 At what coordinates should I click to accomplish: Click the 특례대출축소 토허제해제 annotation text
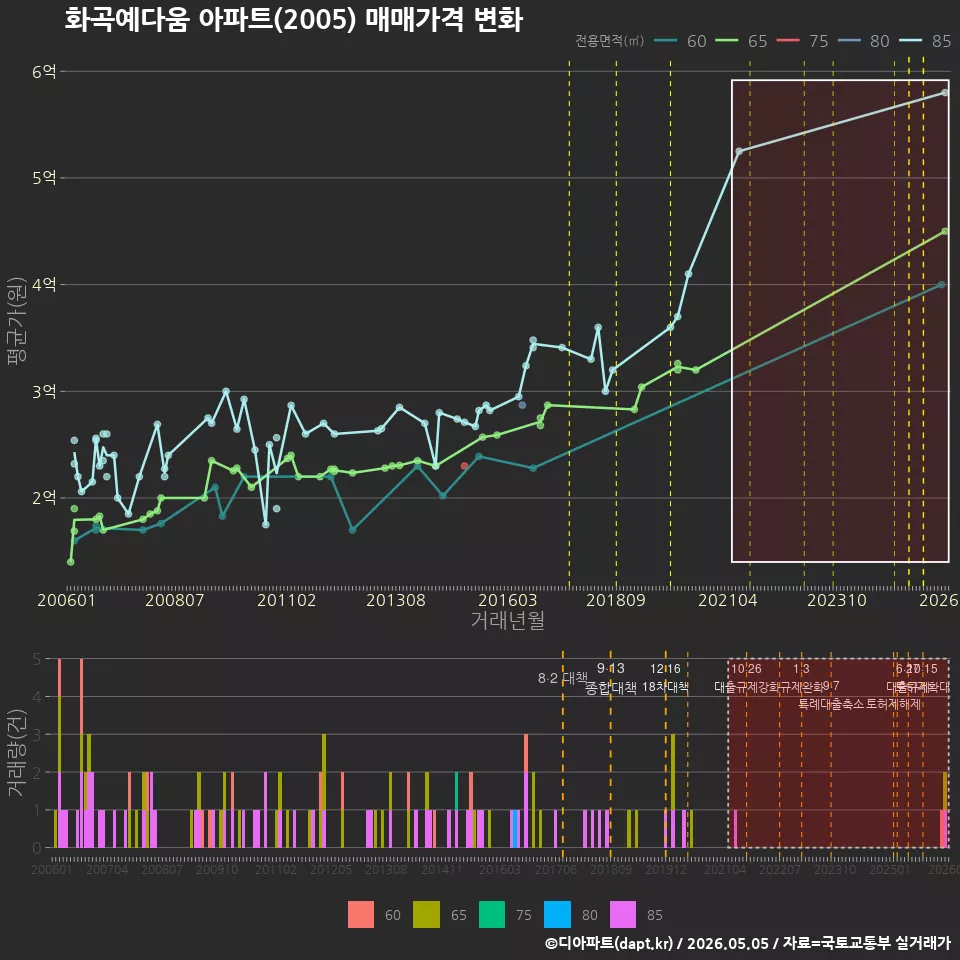tap(860, 704)
